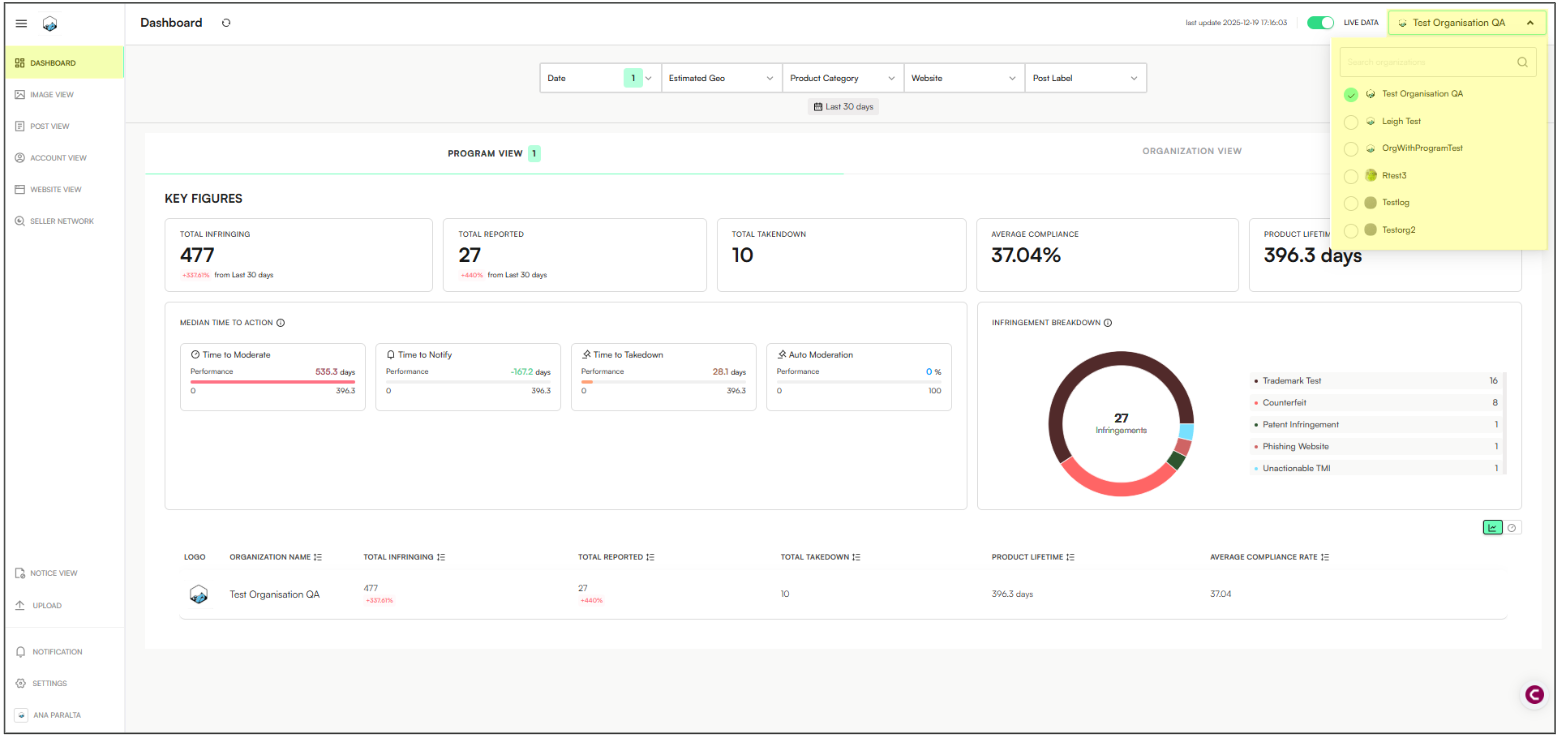
Task: Switch to line chart view icon
Action: point(1492,528)
